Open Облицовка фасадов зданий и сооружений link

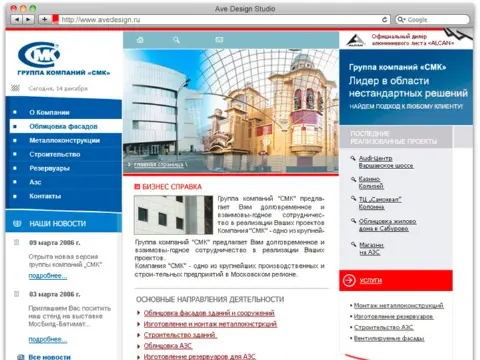tap(209, 313)
